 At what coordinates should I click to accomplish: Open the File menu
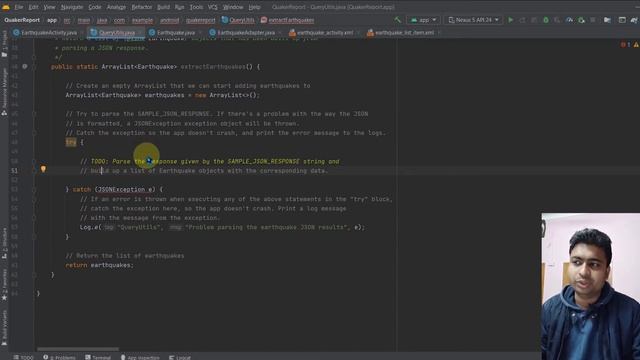coord(19,7)
